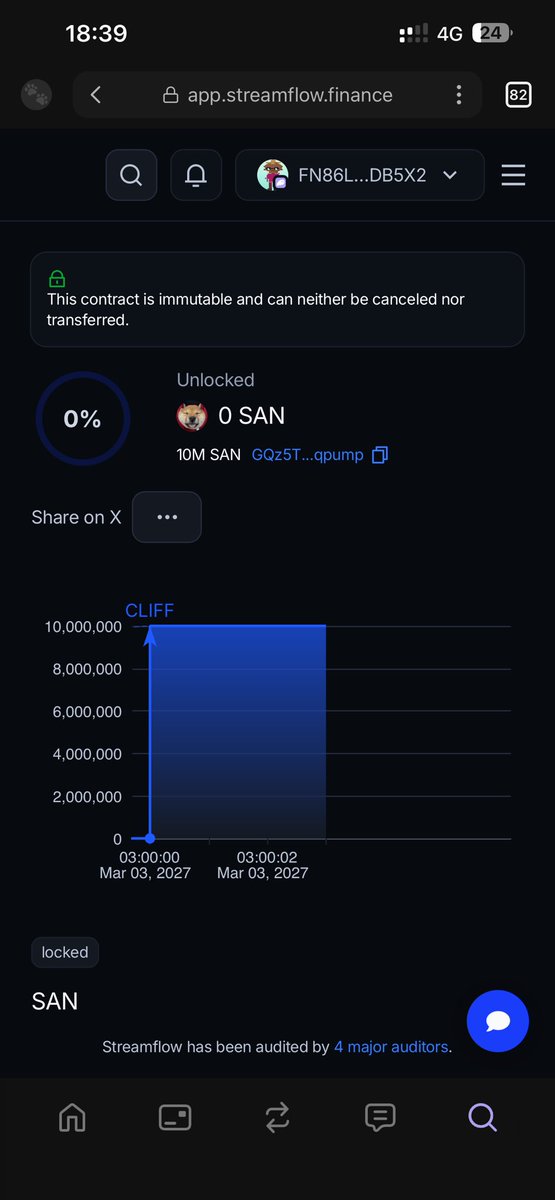
Task: Tap the purple search icon in bottom bar
Action: tap(482, 1117)
